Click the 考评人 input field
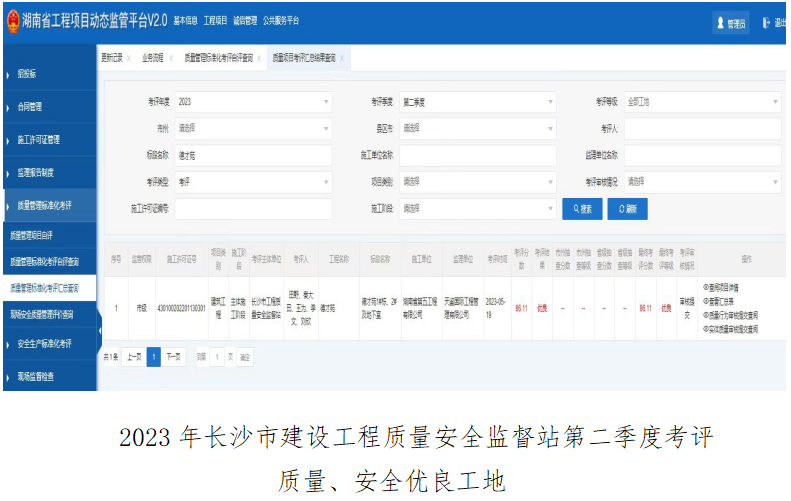Screen dimensions: 791x501 coord(703,129)
